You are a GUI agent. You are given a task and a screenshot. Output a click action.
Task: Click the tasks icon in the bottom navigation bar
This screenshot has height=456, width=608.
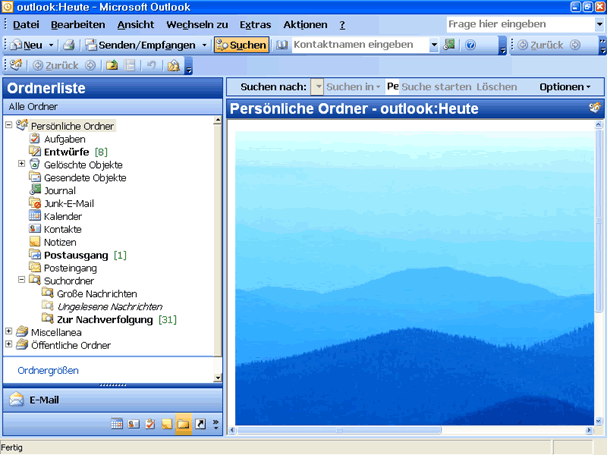(150, 424)
